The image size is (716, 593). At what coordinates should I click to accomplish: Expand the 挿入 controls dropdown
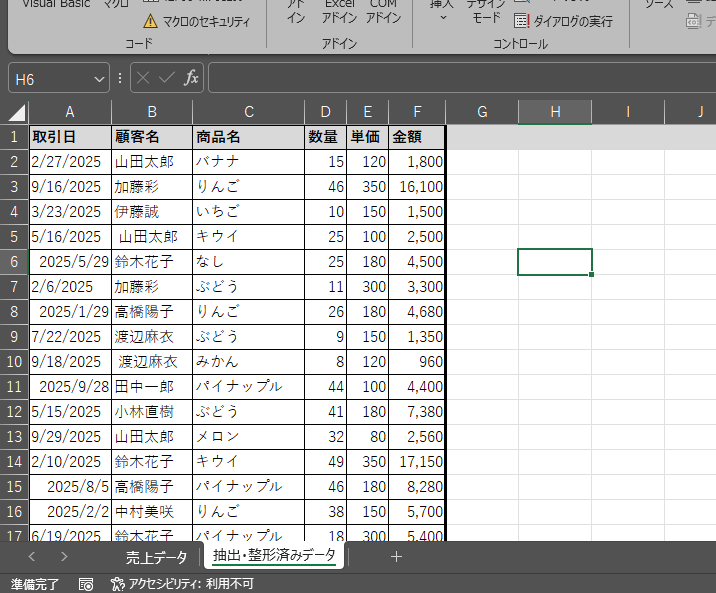point(441,17)
